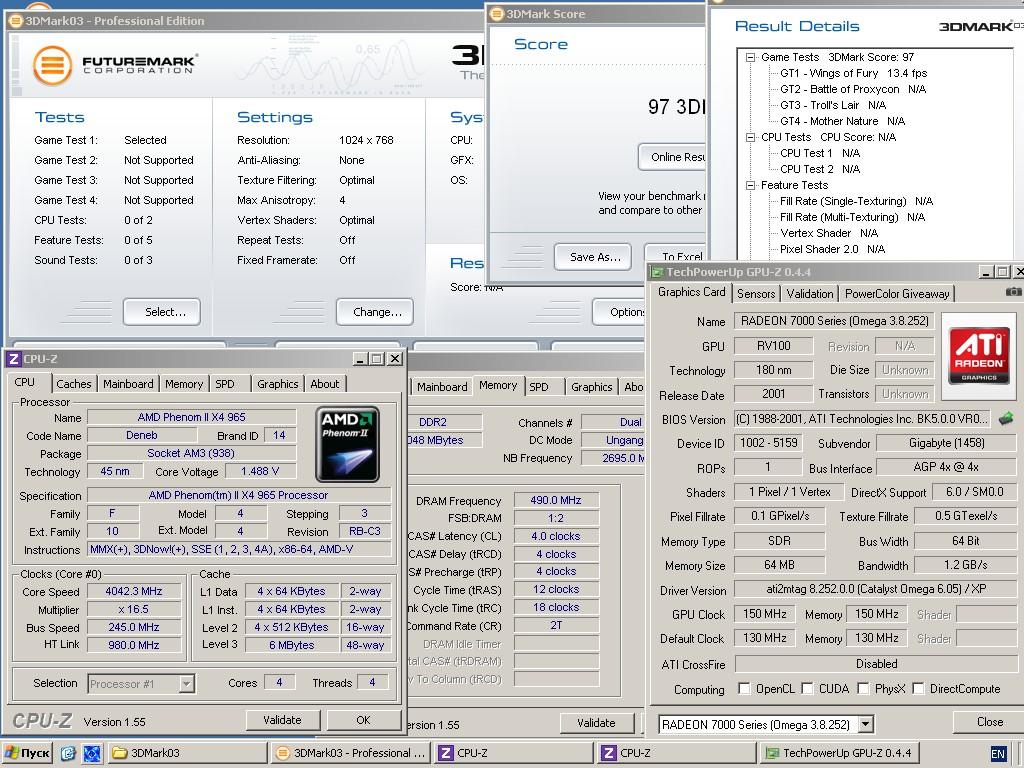Enable the PhysX checkbox
The width and height of the screenshot is (1024, 768).
863,688
